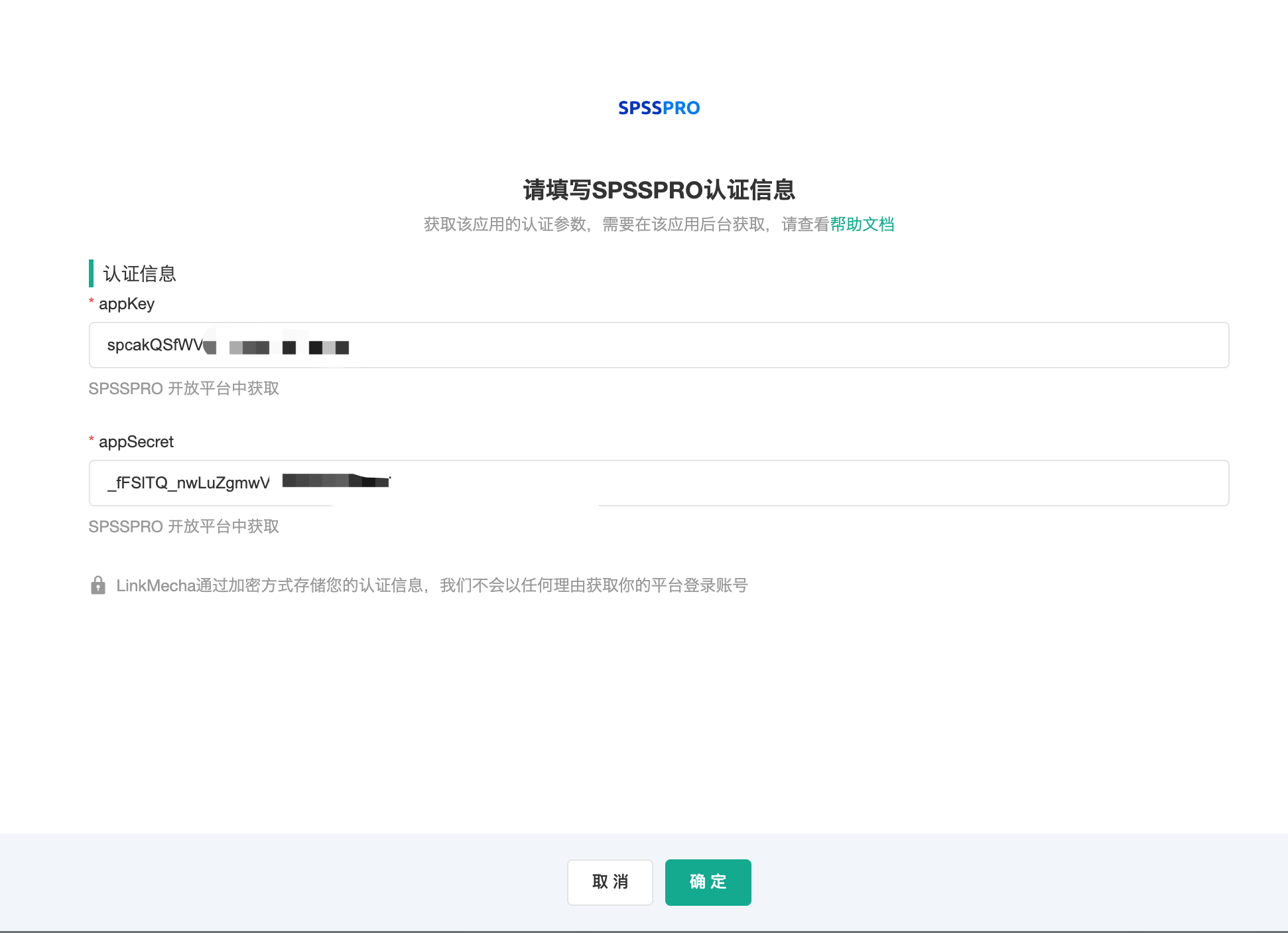Click the SPSSPRO logo
The image size is (1288, 933).
point(659,108)
